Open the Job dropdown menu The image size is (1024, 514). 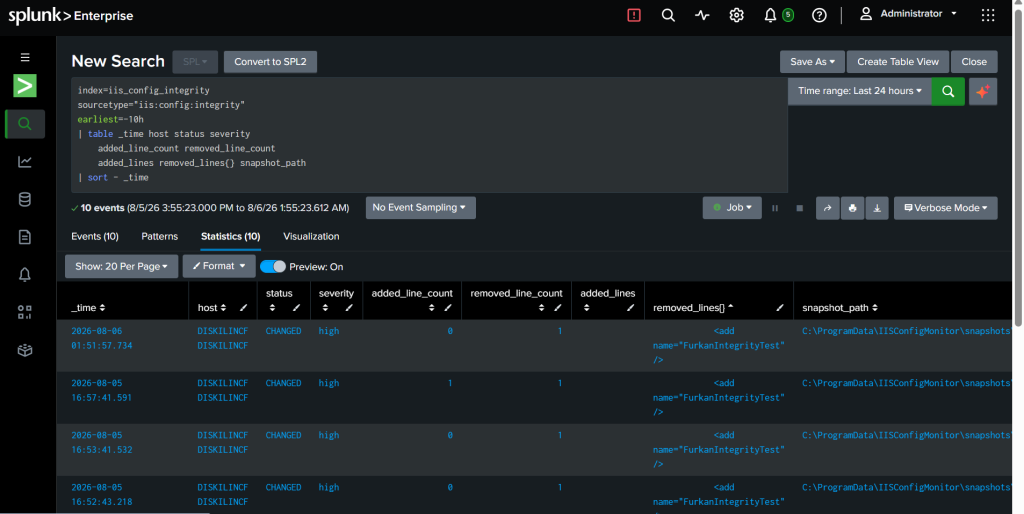point(732,208)
